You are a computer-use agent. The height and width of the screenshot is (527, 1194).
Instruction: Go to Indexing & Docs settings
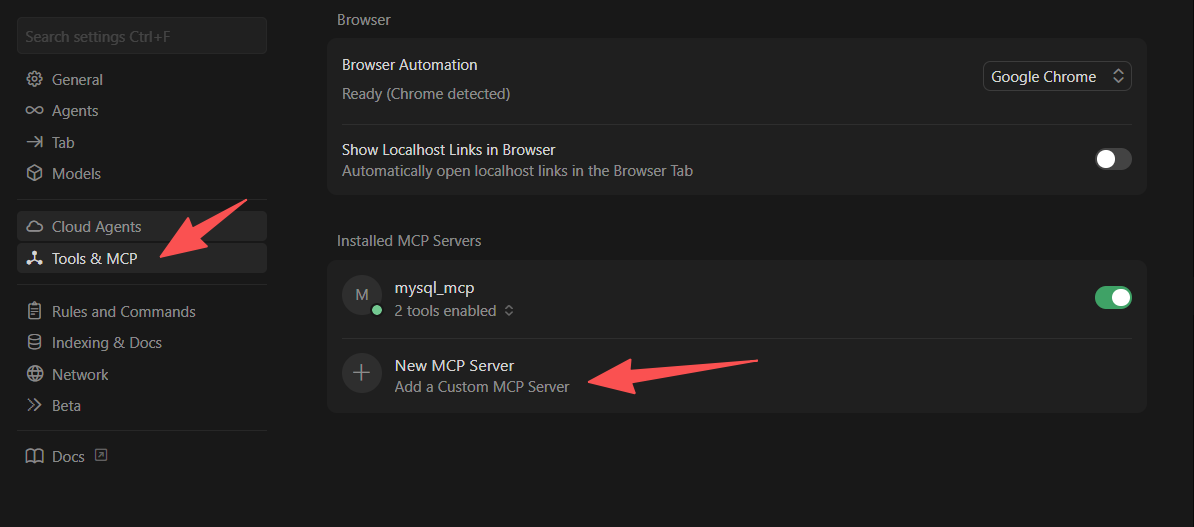click(106, 343)
